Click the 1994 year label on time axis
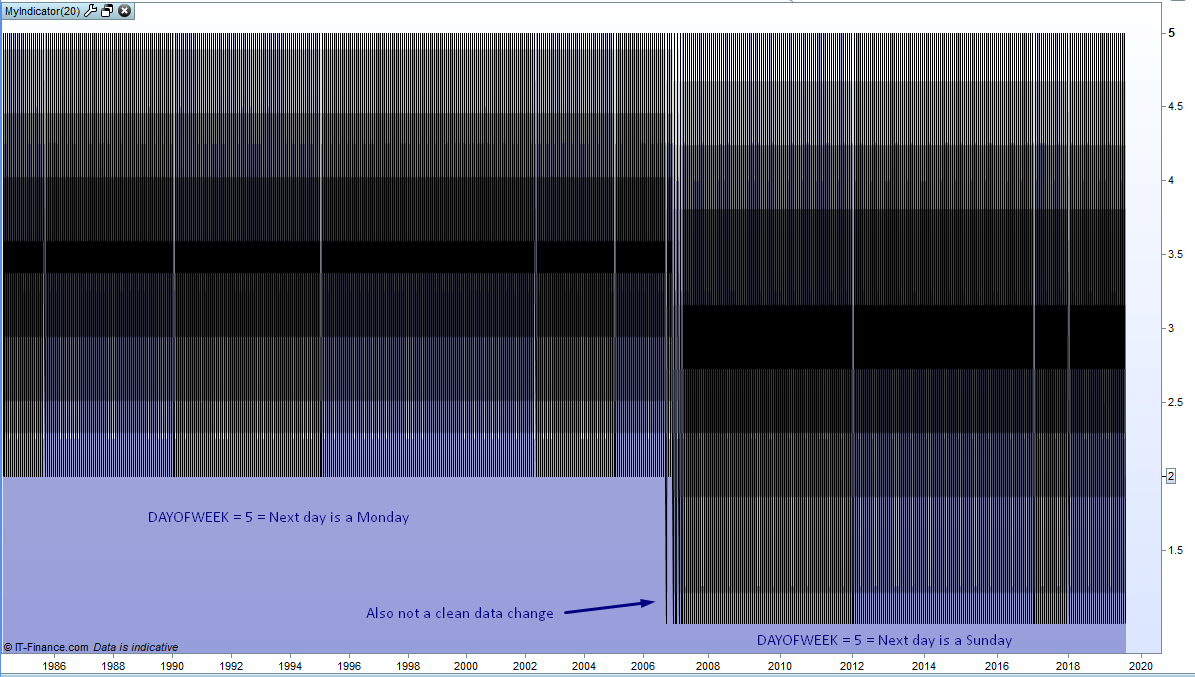This screenshot has width=1195, height=677. (290, 666)
